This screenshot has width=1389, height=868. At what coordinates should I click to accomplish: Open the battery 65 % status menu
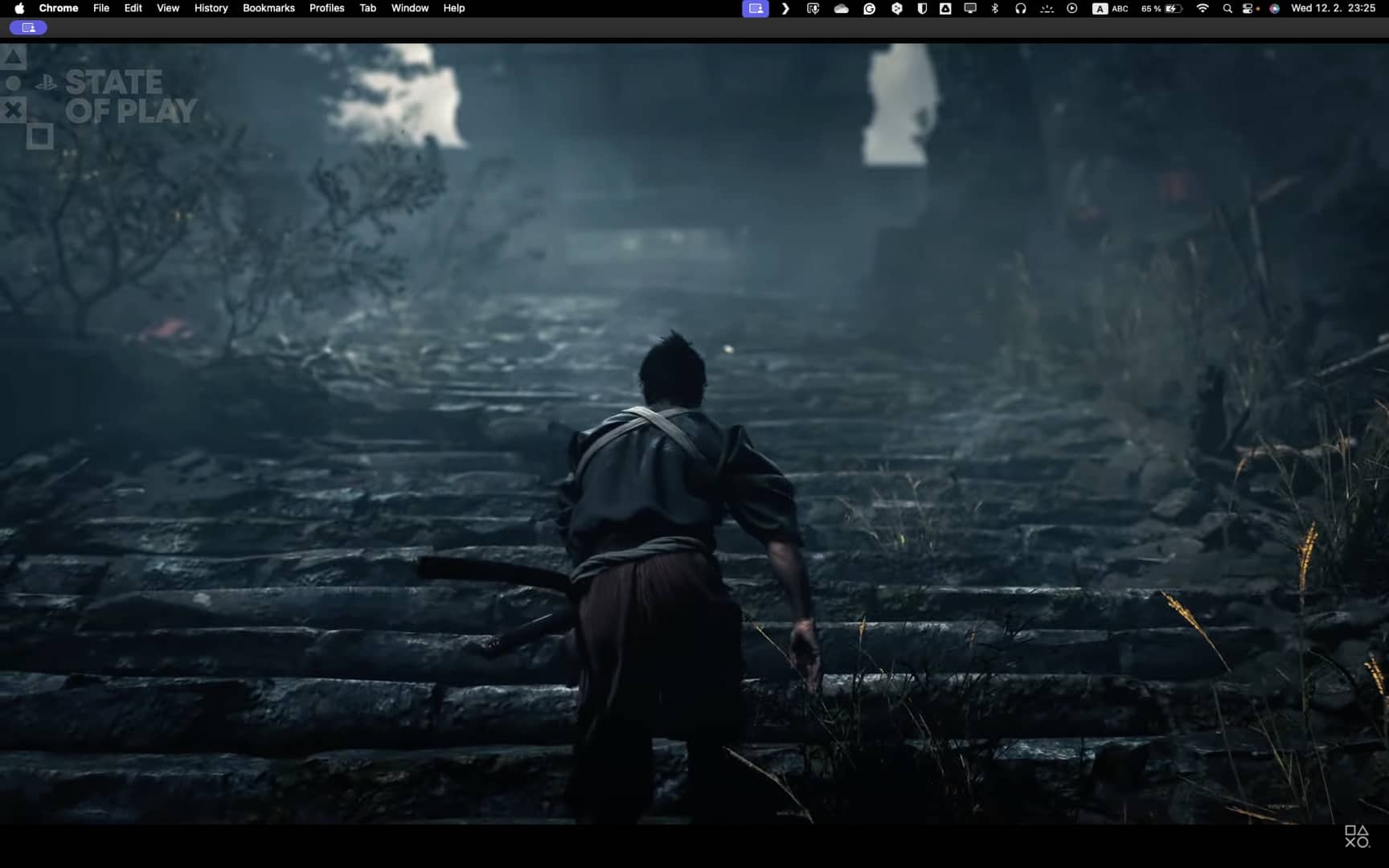coord(1162,8)
